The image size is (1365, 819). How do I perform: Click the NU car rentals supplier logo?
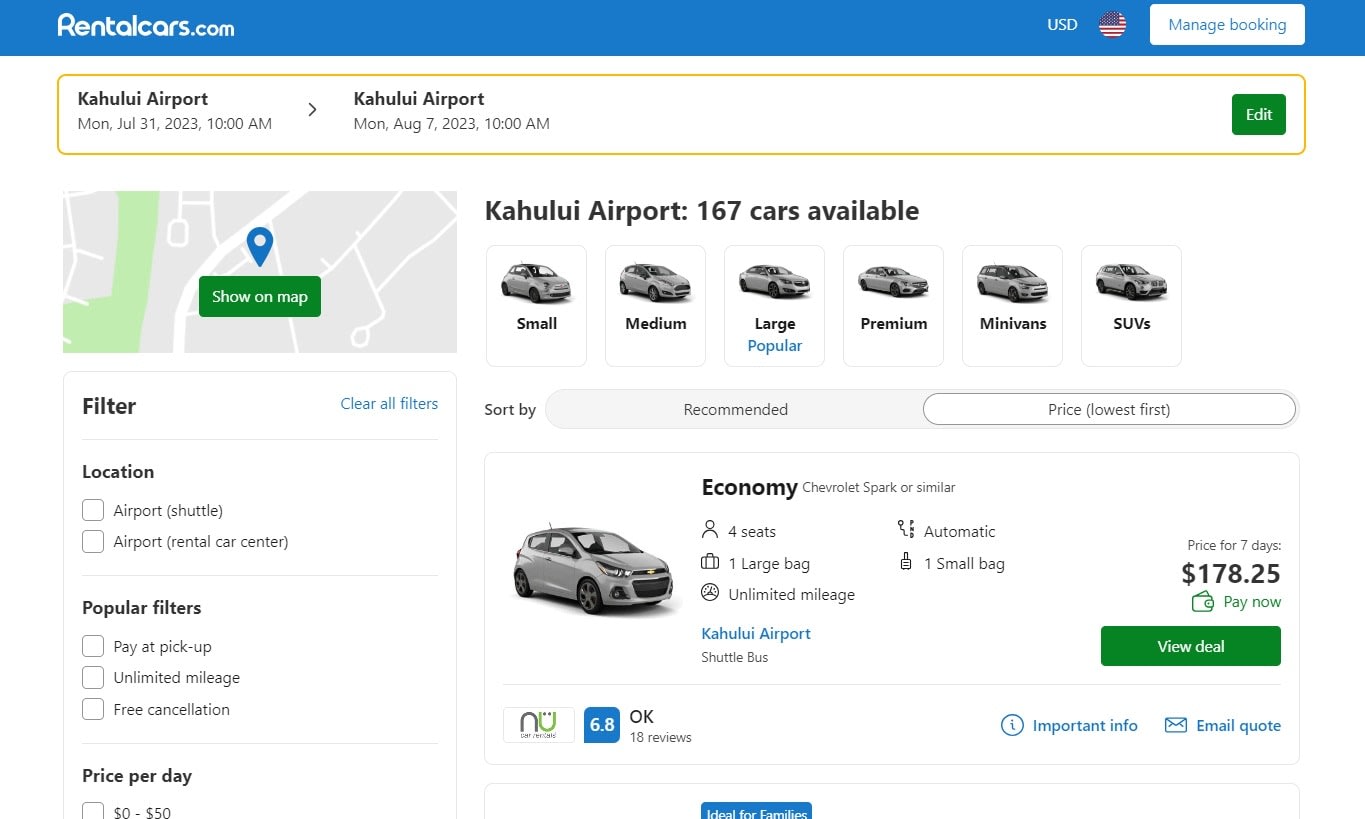coord(539,725)
